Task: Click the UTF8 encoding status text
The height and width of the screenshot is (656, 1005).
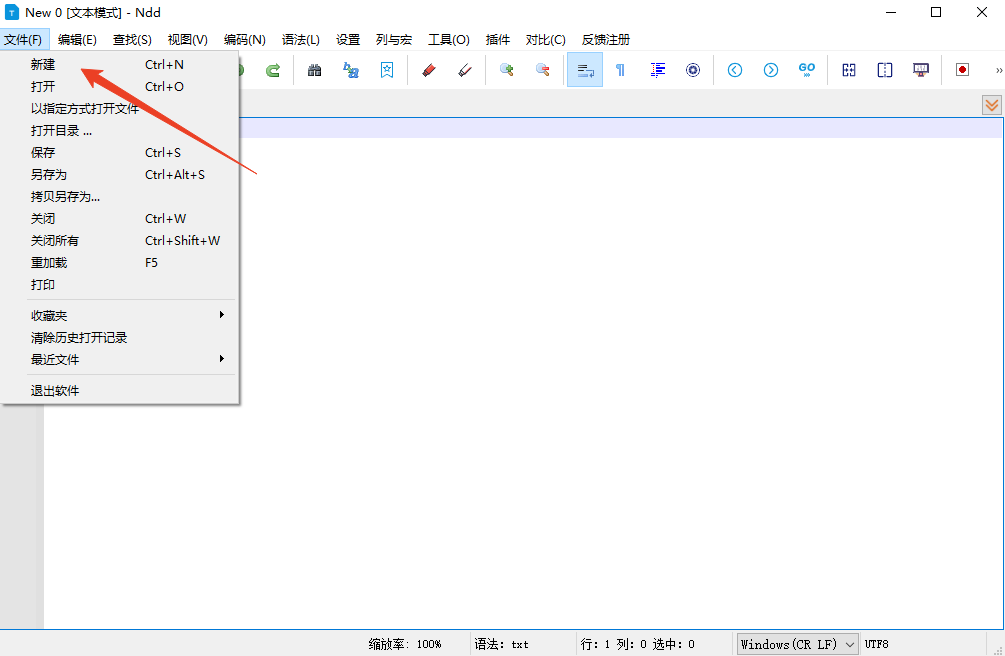Action: pyautogui.click(x=876, y=644)
